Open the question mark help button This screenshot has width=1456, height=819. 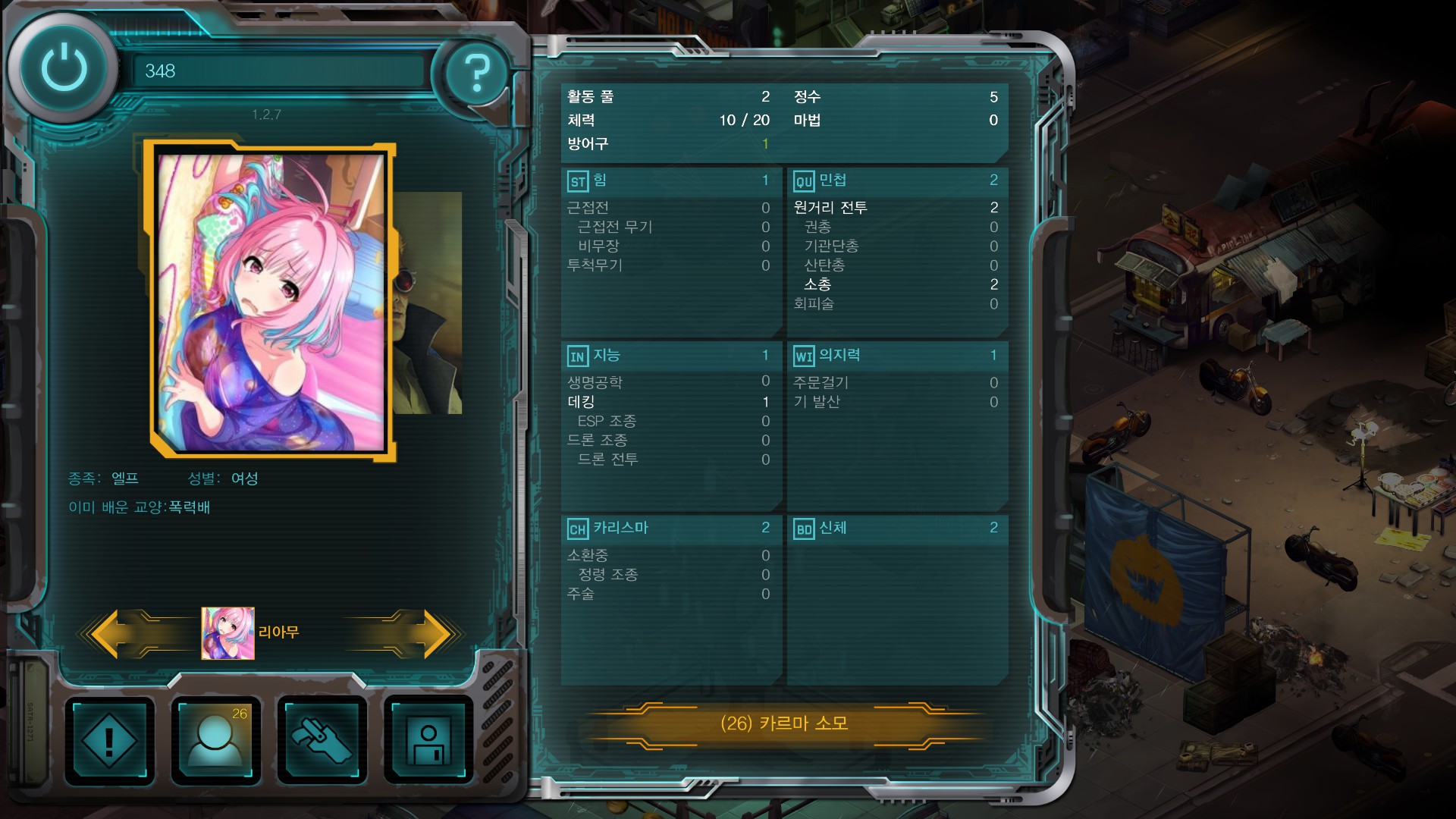(476, 74)
